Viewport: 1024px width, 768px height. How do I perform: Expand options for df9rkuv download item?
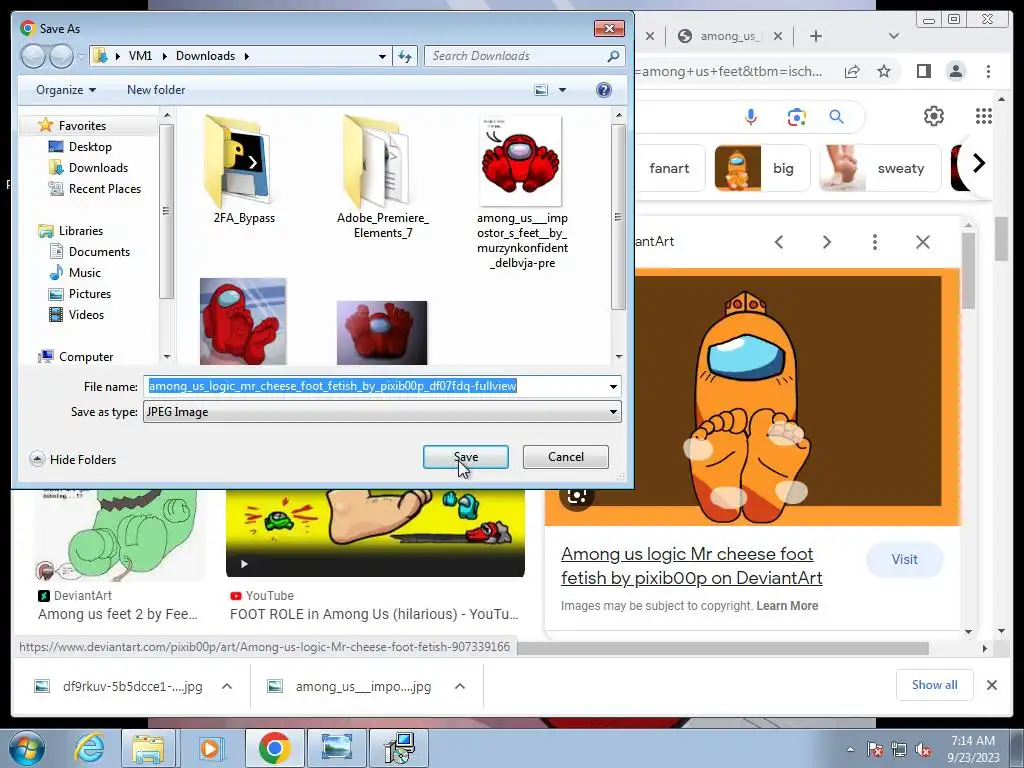[227, 686]
